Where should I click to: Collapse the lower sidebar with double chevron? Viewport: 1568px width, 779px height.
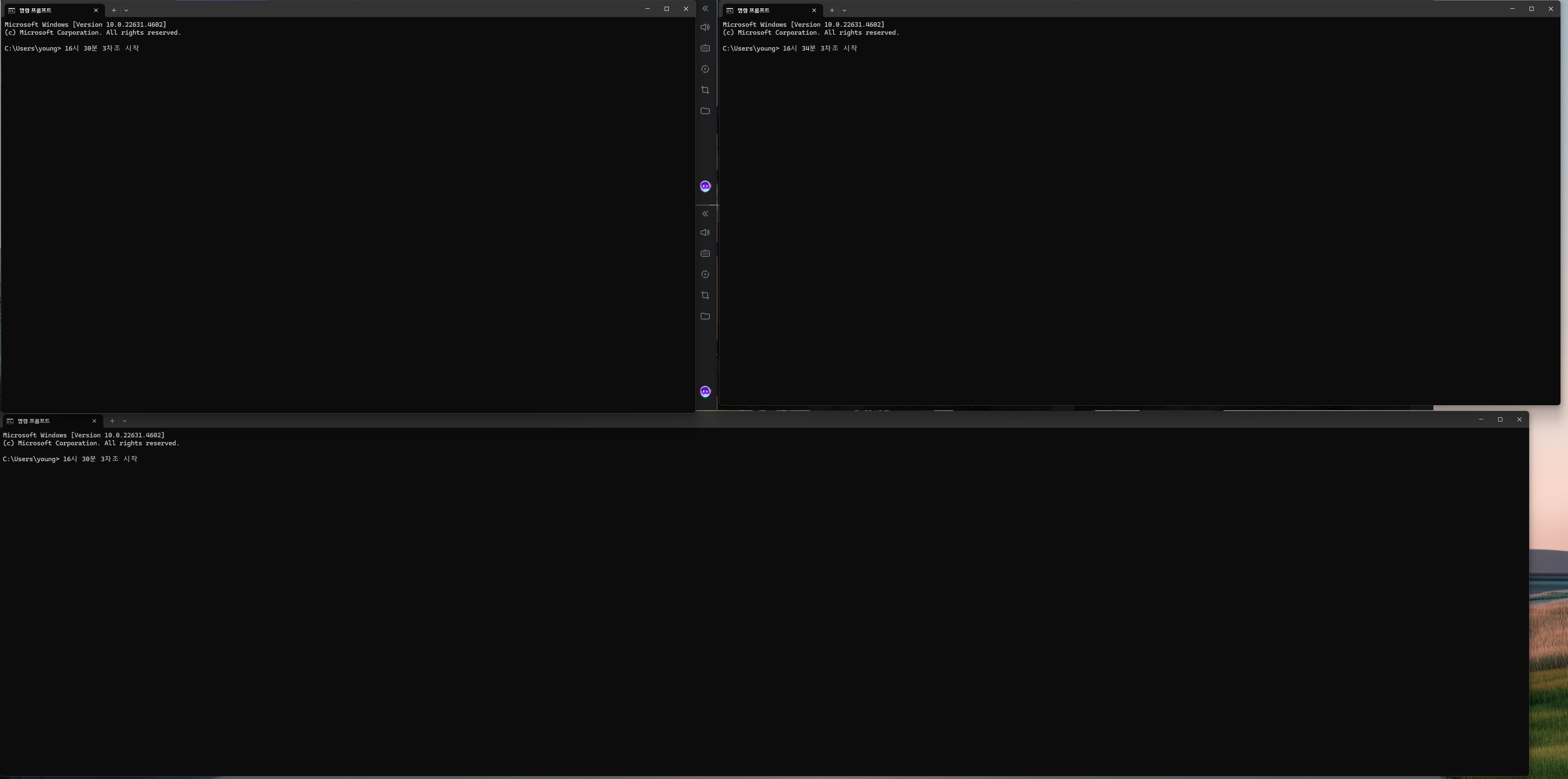point(705,214)
